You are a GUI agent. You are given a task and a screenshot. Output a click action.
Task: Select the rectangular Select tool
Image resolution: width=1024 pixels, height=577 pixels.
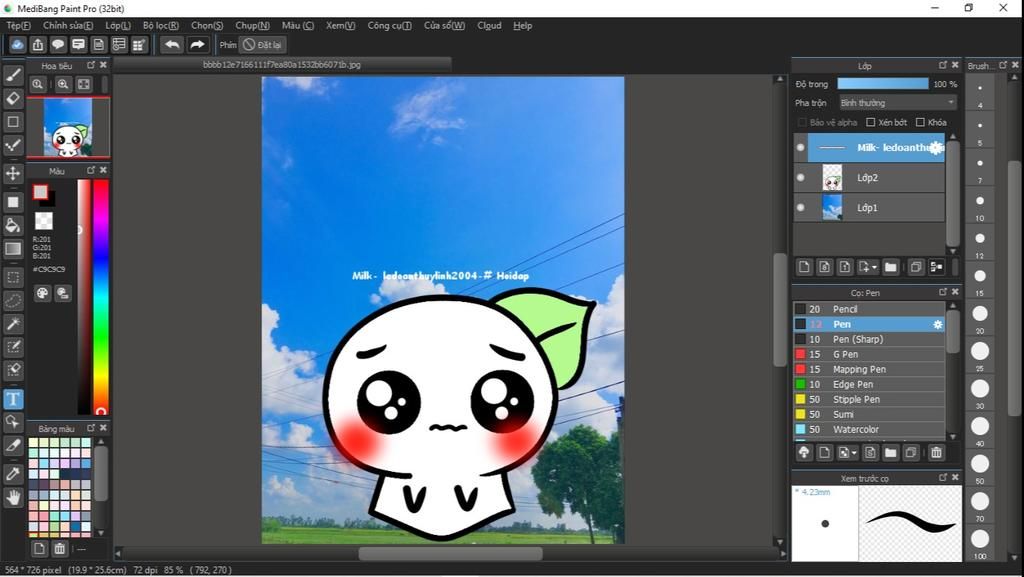click(13, 277)
